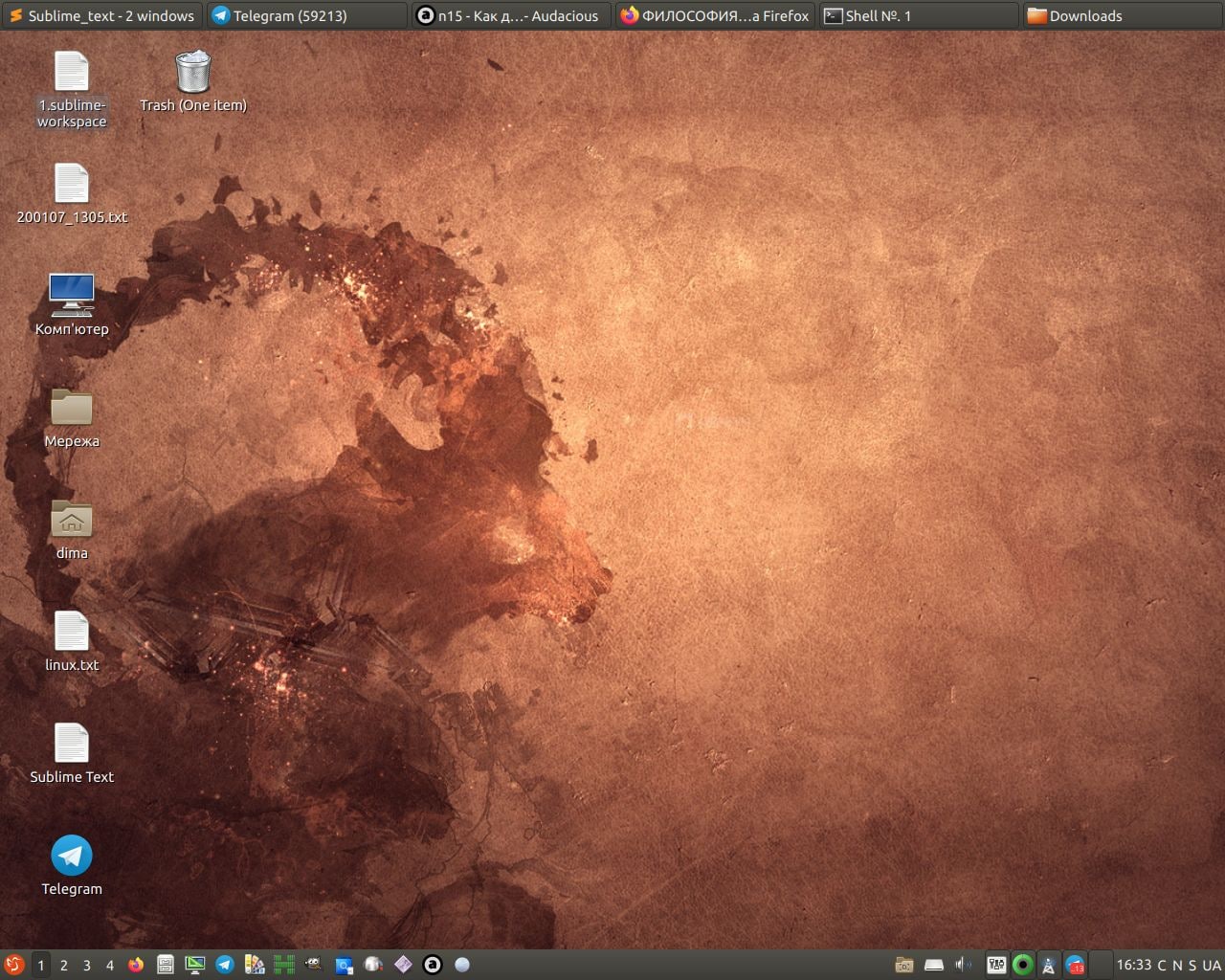Click the mixer sliders tray icon
This screenshot has height=980, width=1225.
(996, 965)
